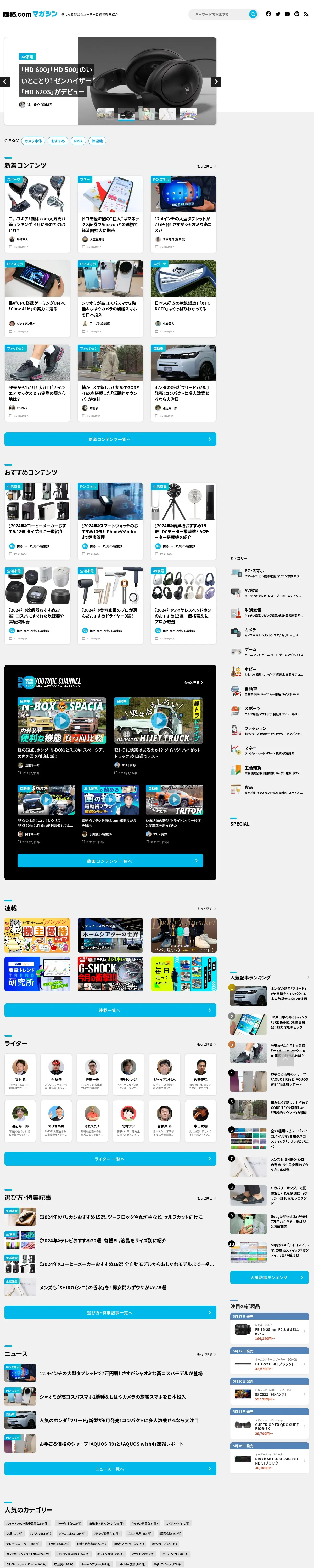Image resolution: width=314 pixels, height=1568 pixels.
Task: Play the Lexus RX350h video
Action: point(46,800)
